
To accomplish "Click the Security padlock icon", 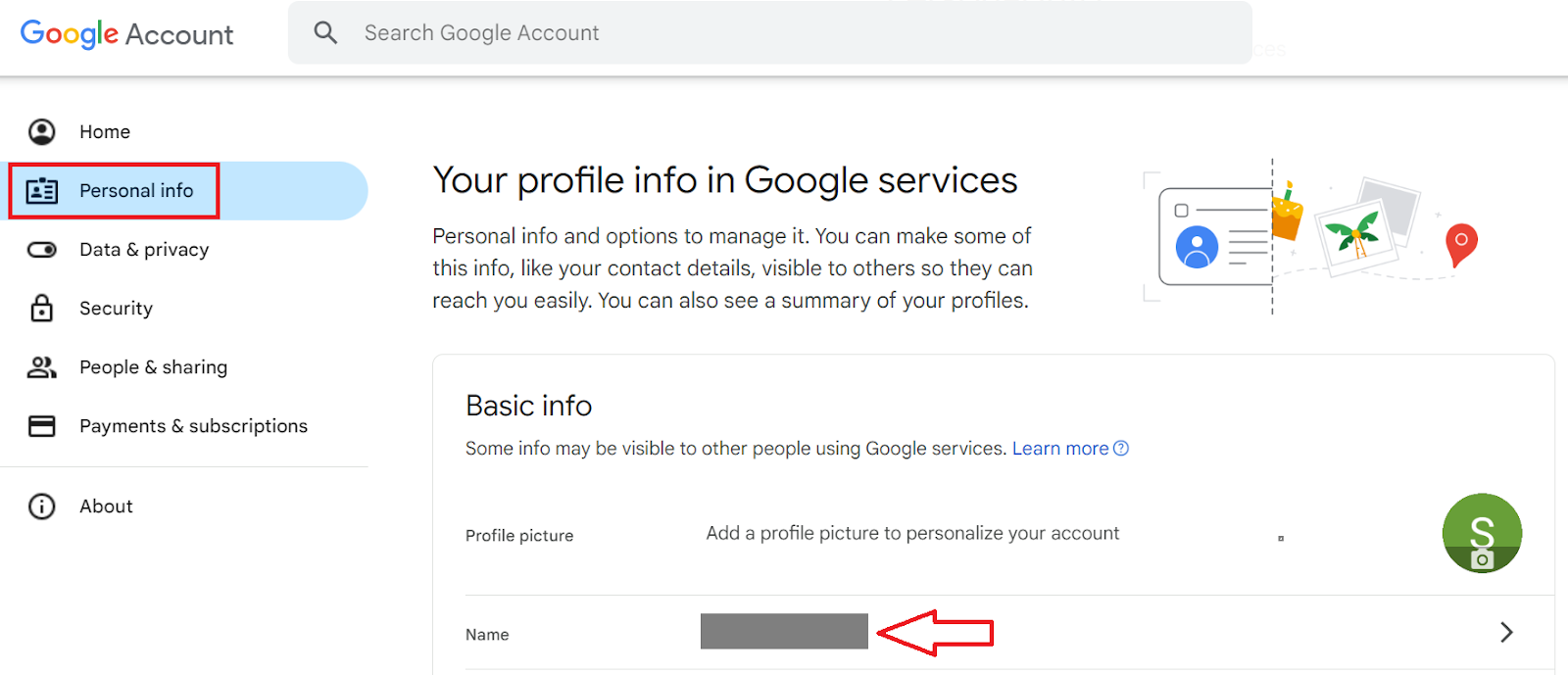I will click(42, 309).
